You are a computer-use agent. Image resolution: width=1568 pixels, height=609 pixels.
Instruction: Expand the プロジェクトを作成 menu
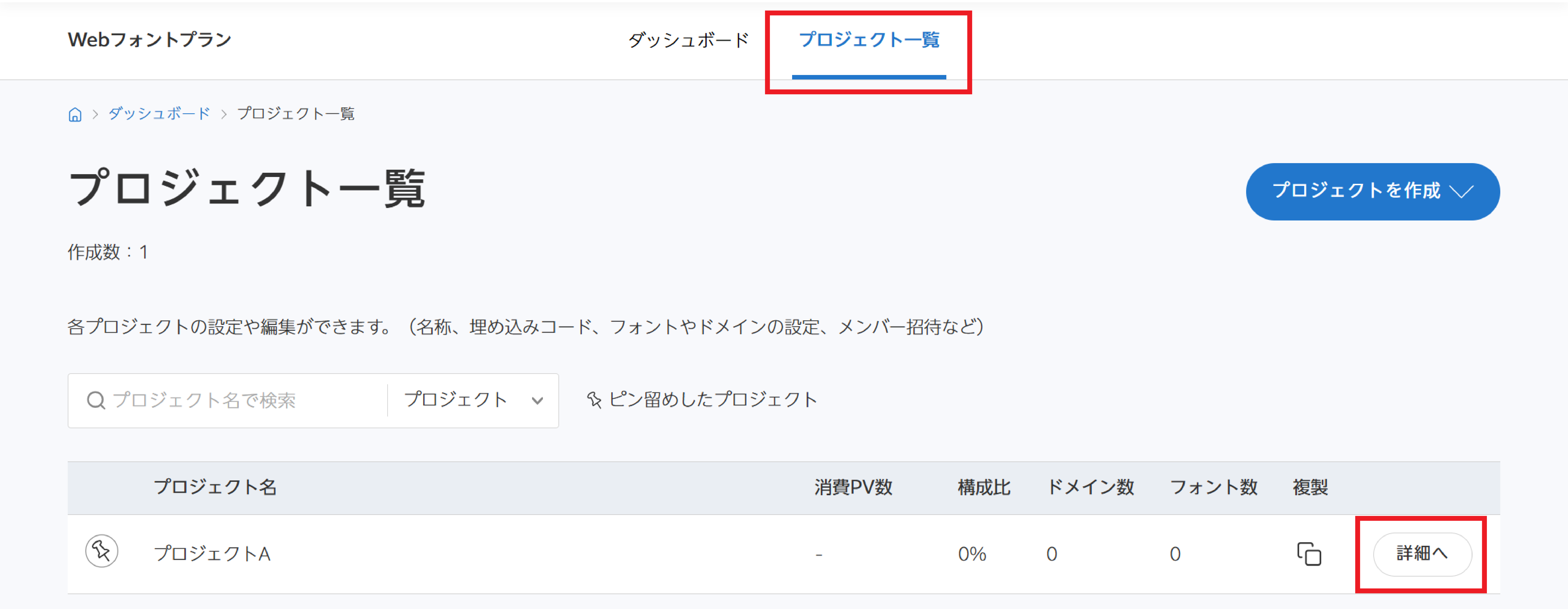1373,191
